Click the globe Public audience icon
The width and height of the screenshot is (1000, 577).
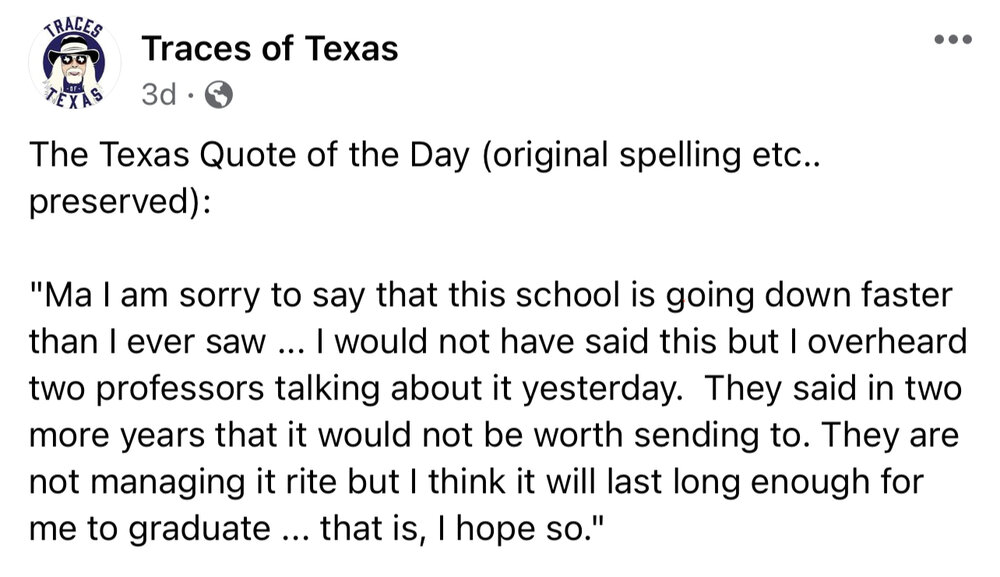pos(218,95)
